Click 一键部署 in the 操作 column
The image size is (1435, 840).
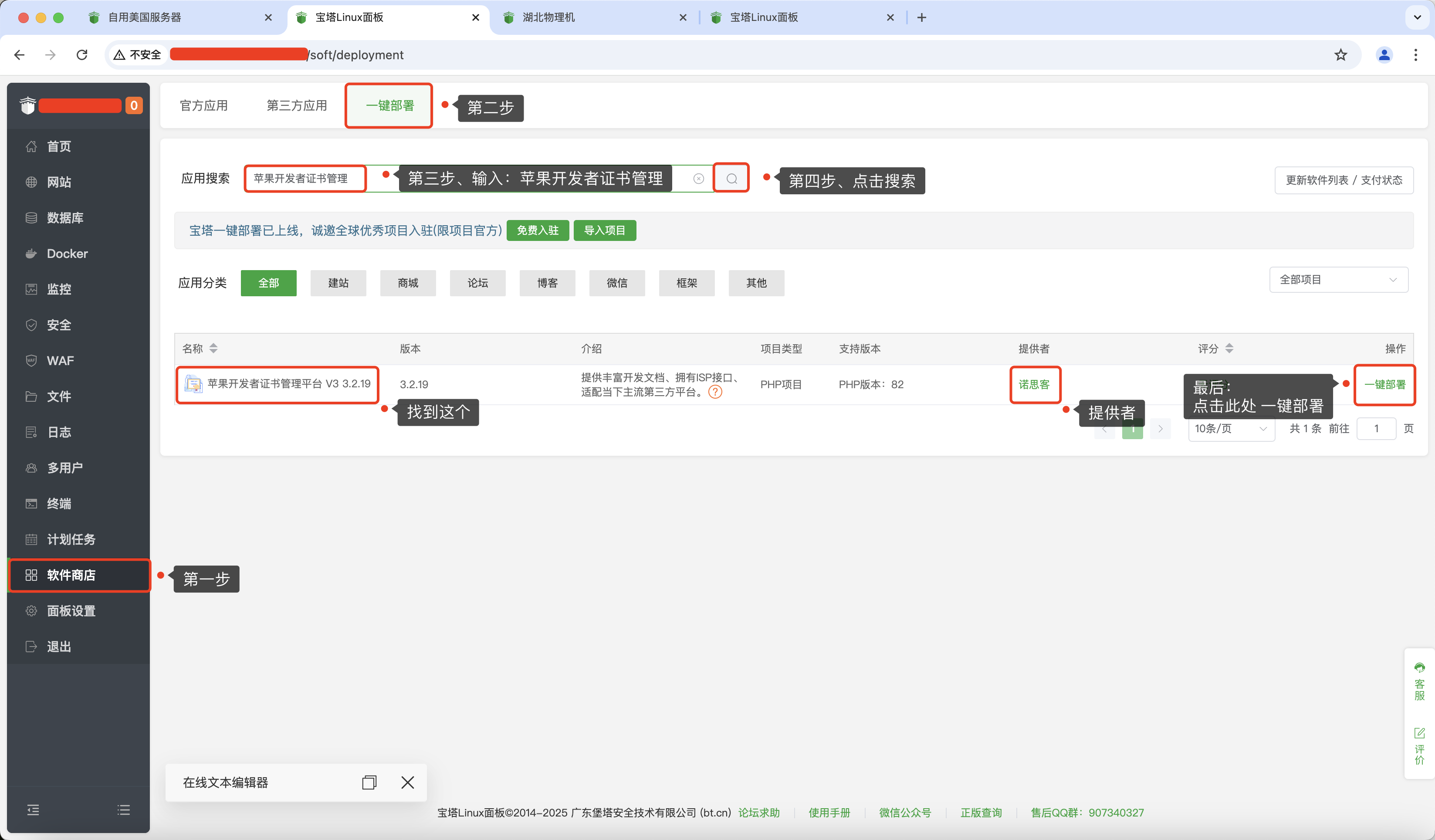tap(1385, 384)
